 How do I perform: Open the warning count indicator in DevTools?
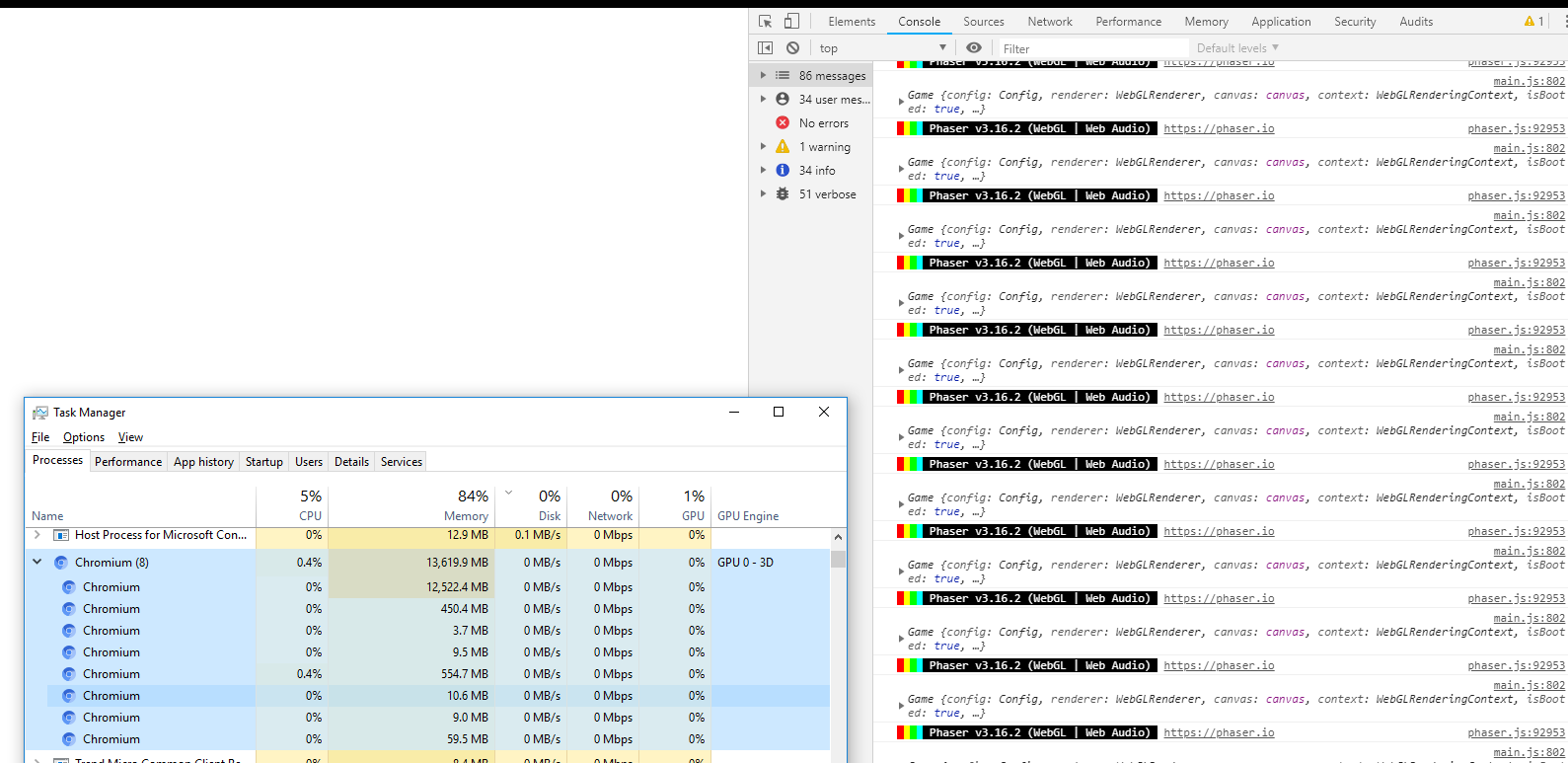click(x=1534, y=21)
